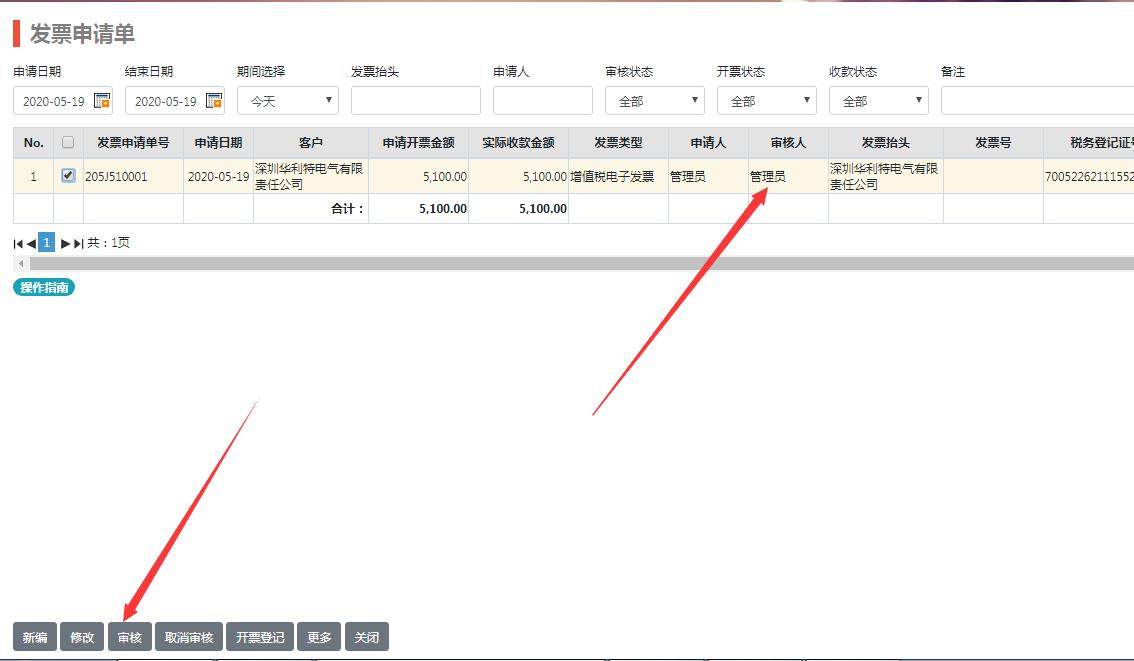Click the 审核 button
The height and width of the screenshot is (661, 1134).
click(x=130, y=637)
